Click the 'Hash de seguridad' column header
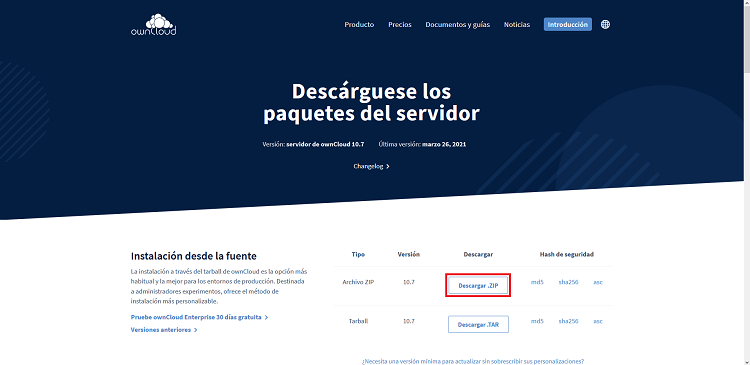Screen dimensions: 750x365 pos(567,254)
